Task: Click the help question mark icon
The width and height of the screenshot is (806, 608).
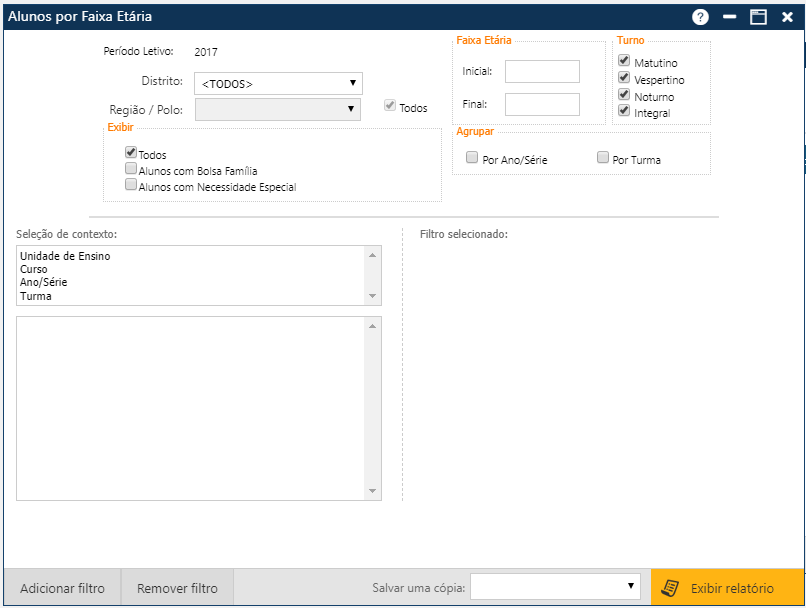Action: [700, 17]
